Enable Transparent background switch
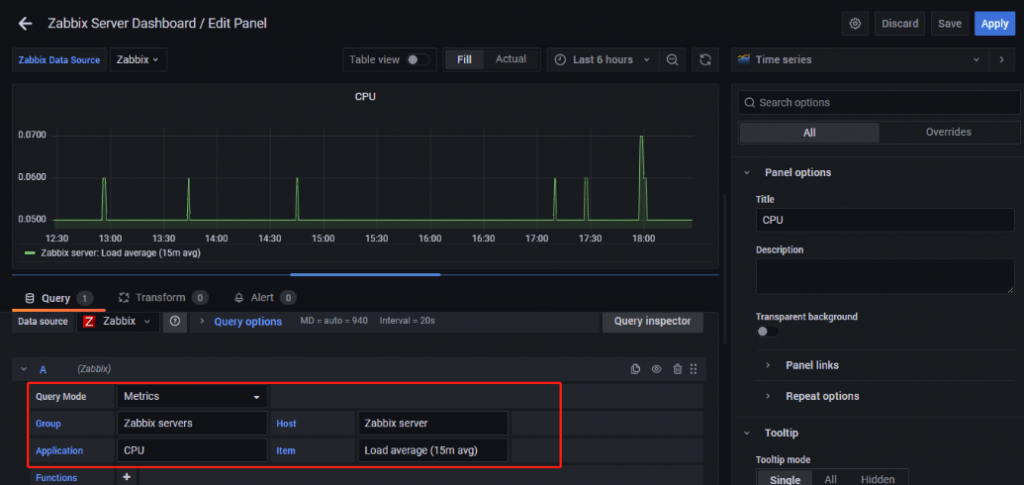Viewport: 1024px width, 485px height. pos(767,332)
